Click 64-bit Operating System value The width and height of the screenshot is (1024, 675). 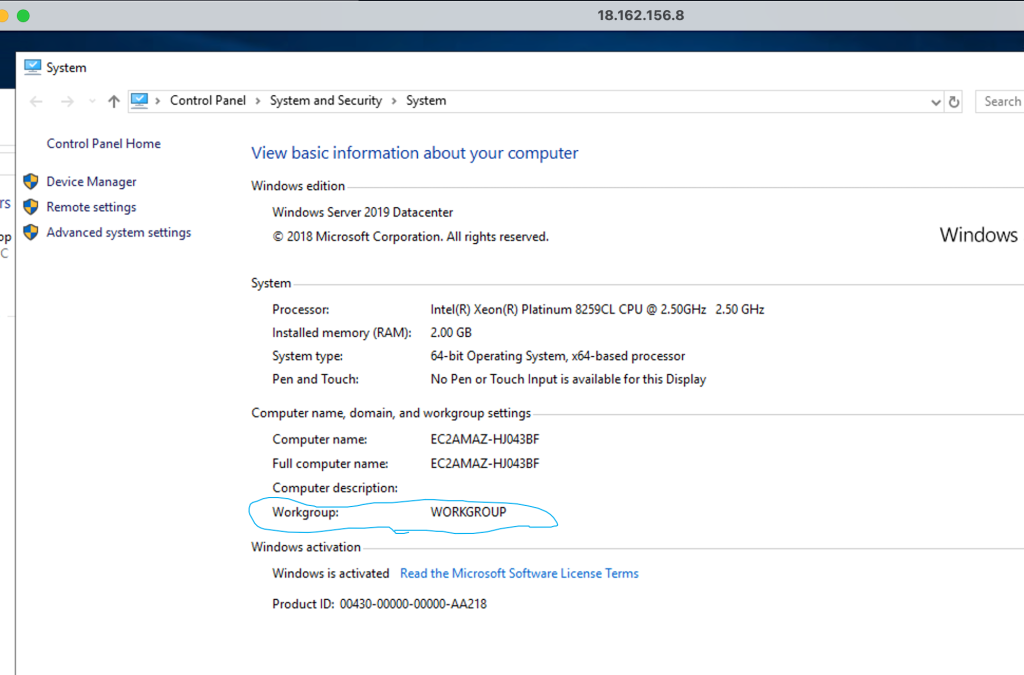558,356
